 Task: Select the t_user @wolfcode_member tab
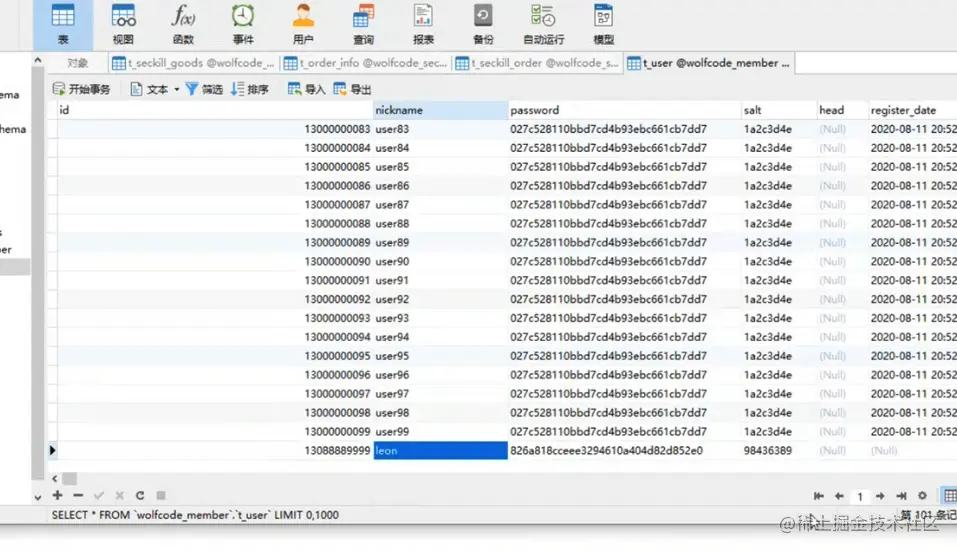click(709, 63)
